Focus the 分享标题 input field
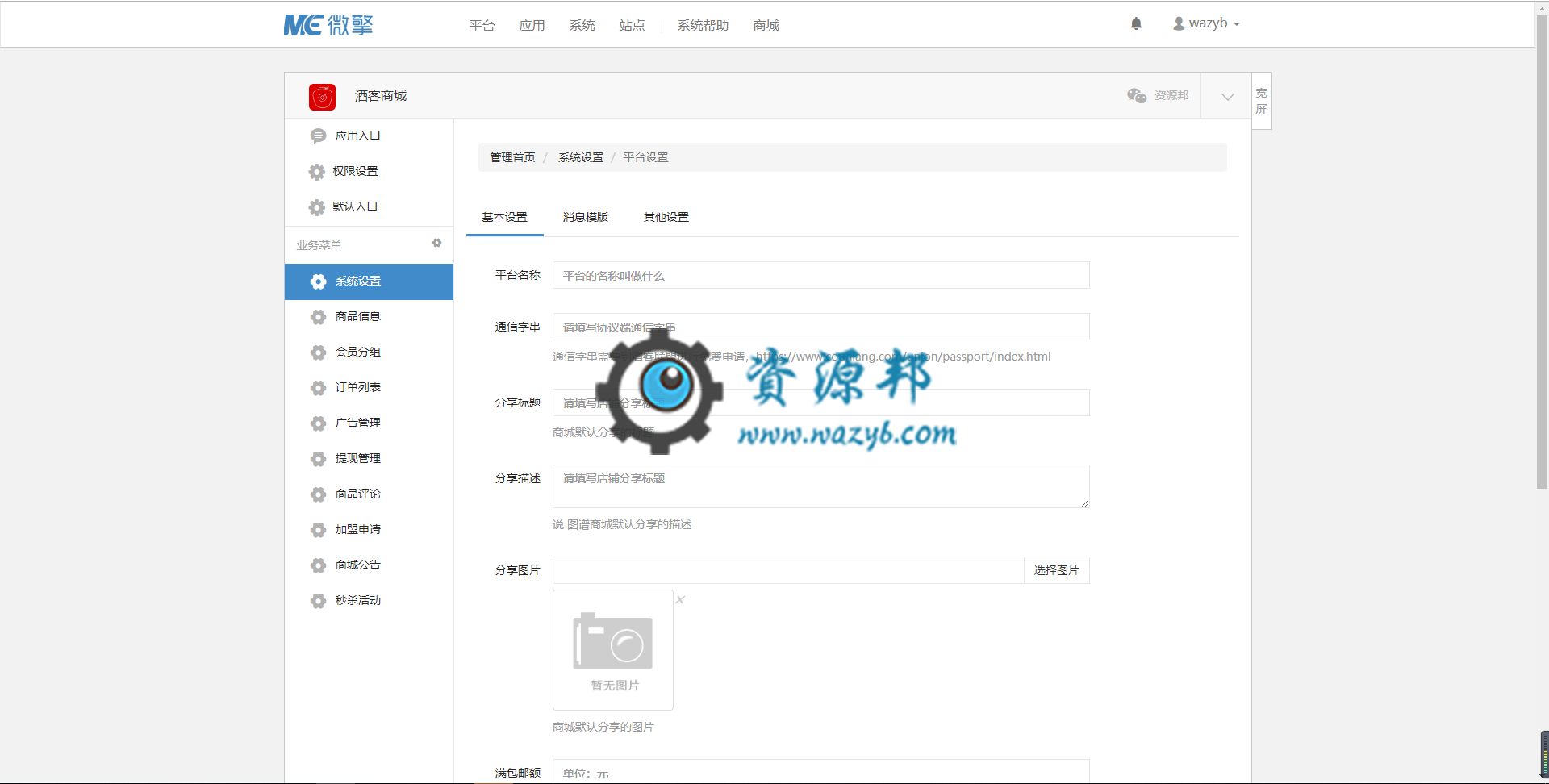The height and width of the screenshot is (784, 1549). click(x=820, y=402)
